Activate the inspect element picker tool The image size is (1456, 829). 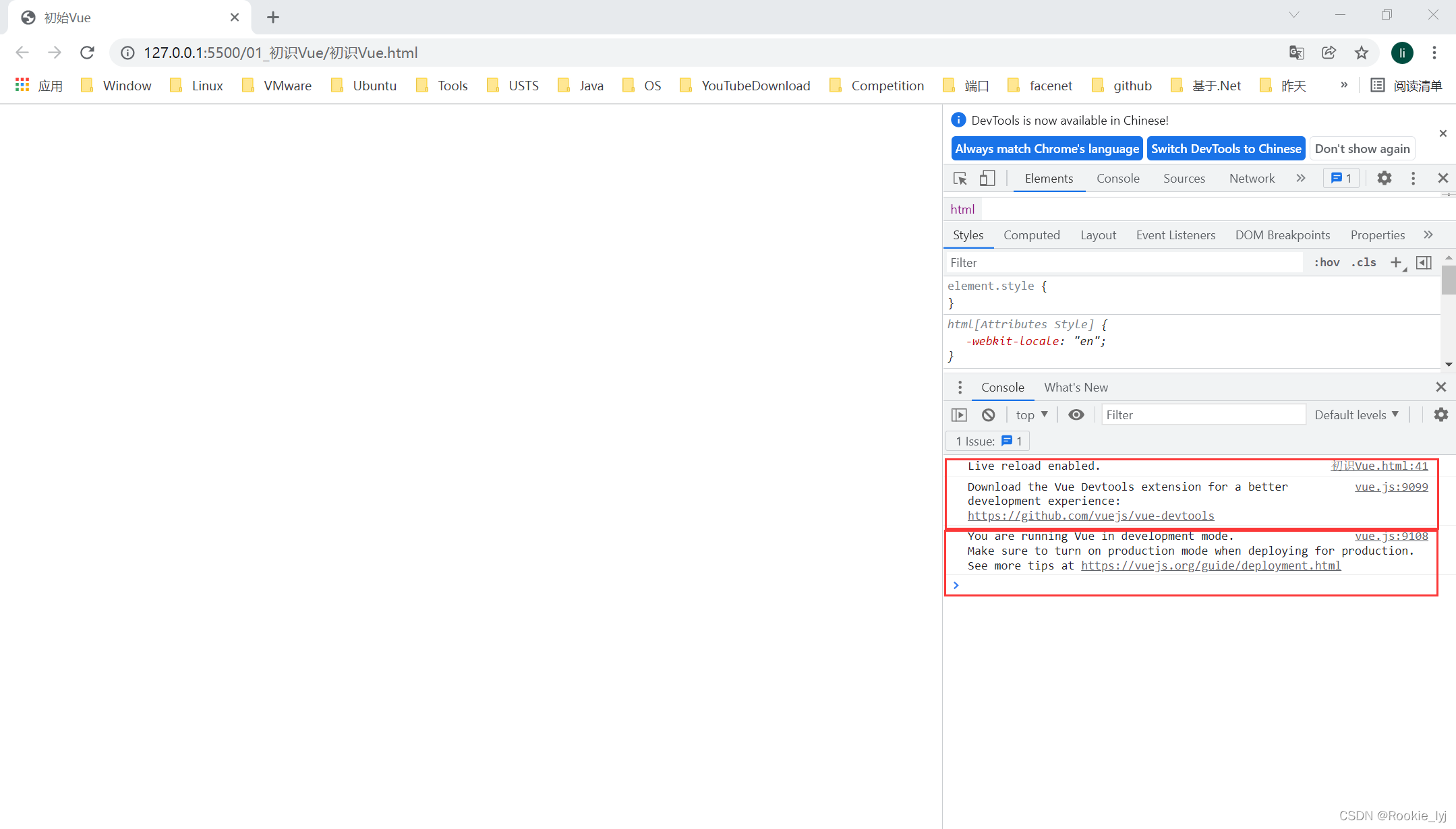pos(960,178)
